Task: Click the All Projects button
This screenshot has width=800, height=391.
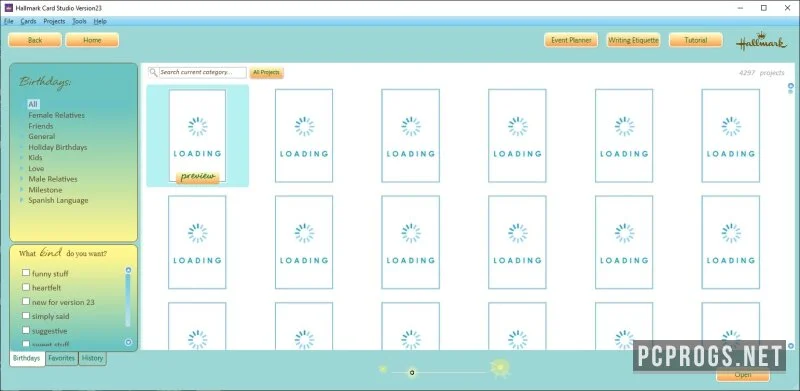Action: pyautogui.click(x=266, y=72)
